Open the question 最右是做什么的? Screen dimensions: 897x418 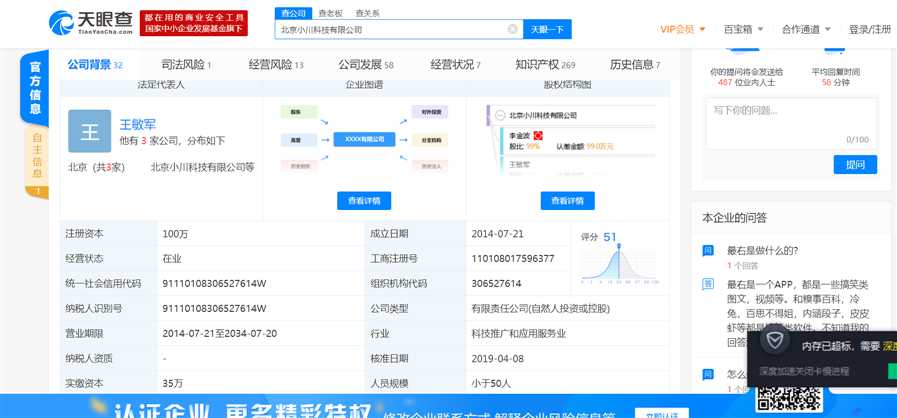coord(763,250)
